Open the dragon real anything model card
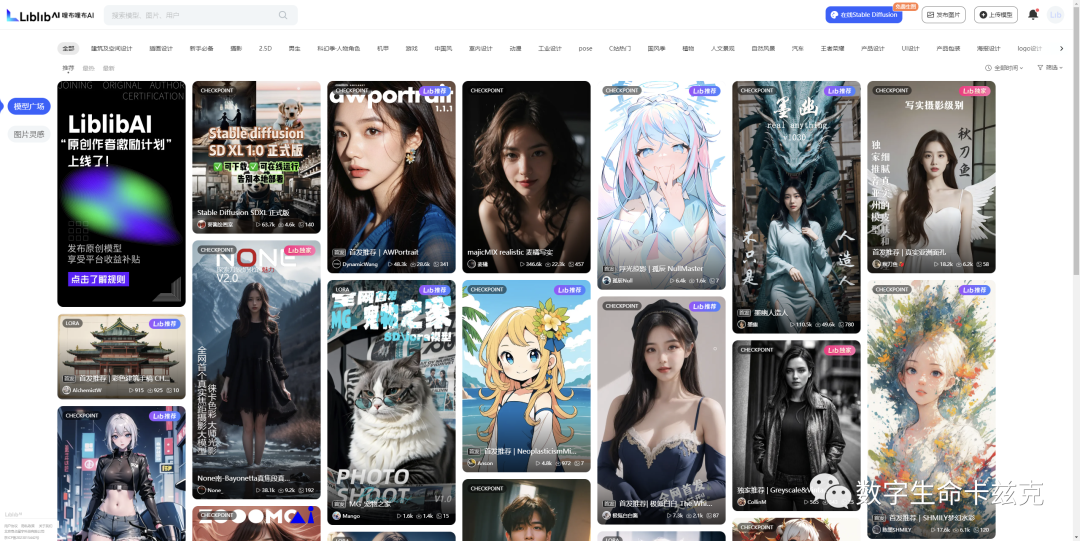 tap(796, 207)
